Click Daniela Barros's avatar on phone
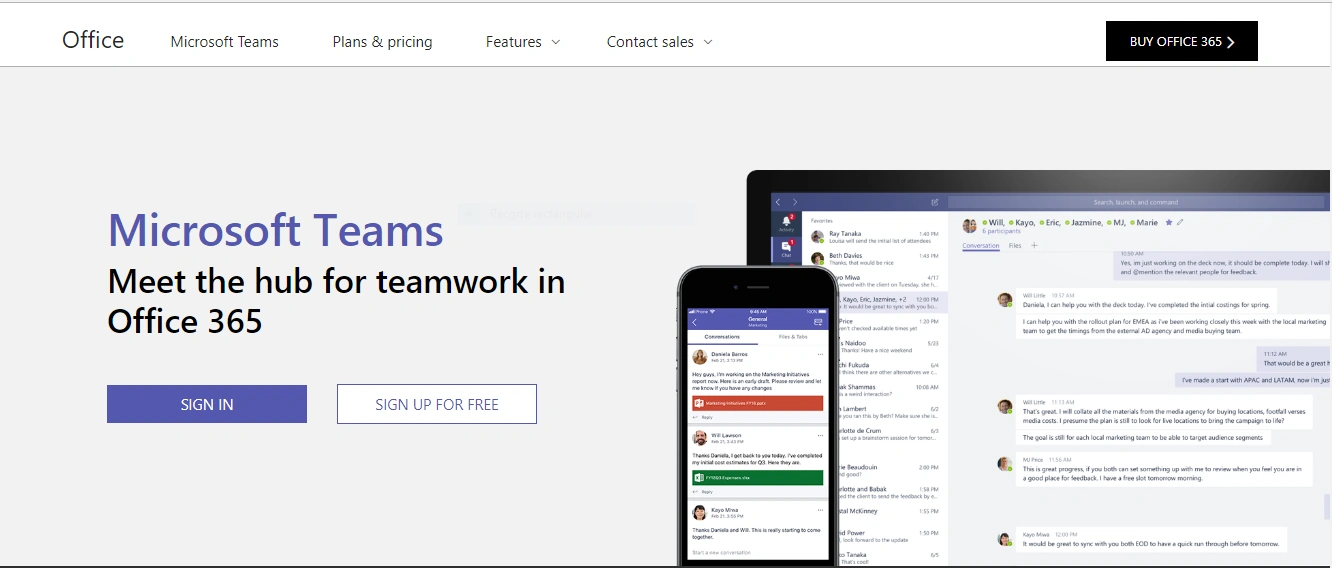The image size is (1332, 568). point(700,357)
